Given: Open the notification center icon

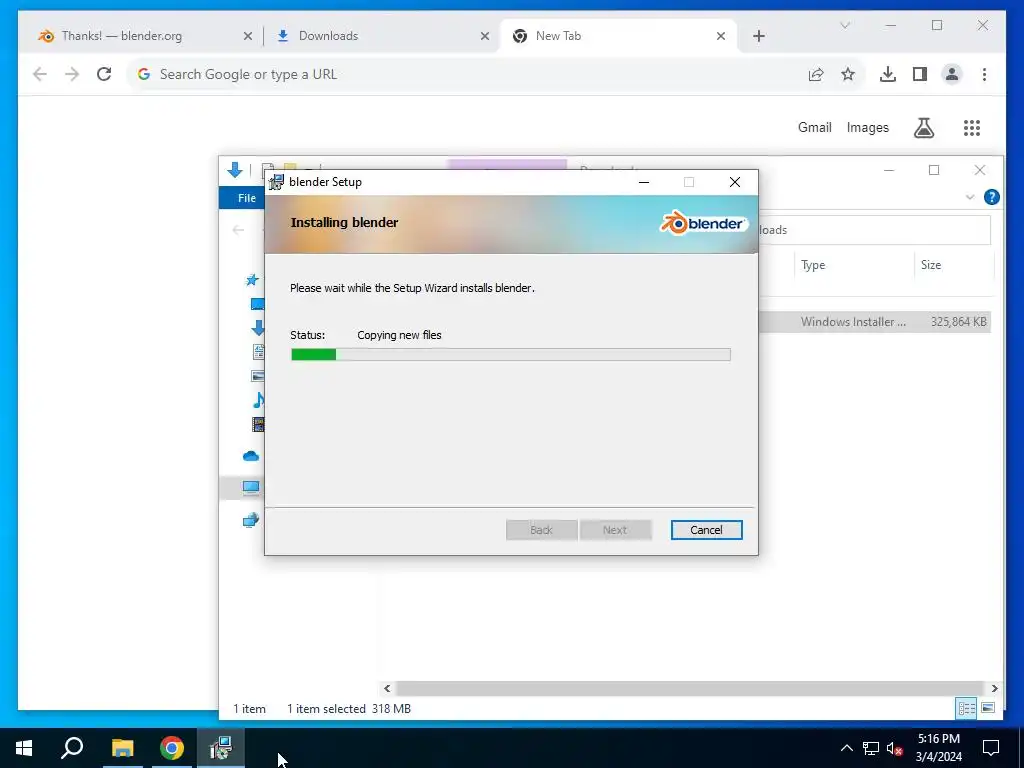Looking at the screenshot, I should pyautogui.click(x=991, y=748).
